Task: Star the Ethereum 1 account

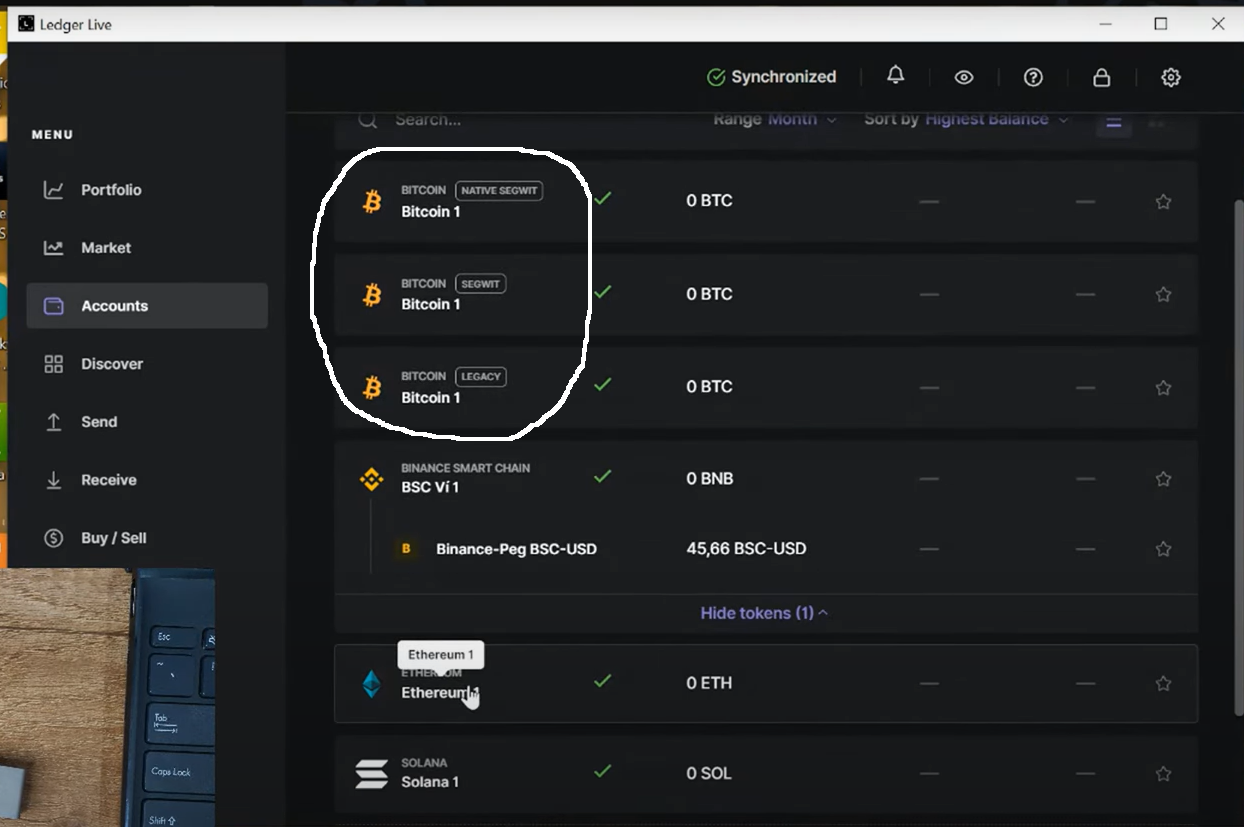Action: coord(1163,684)
